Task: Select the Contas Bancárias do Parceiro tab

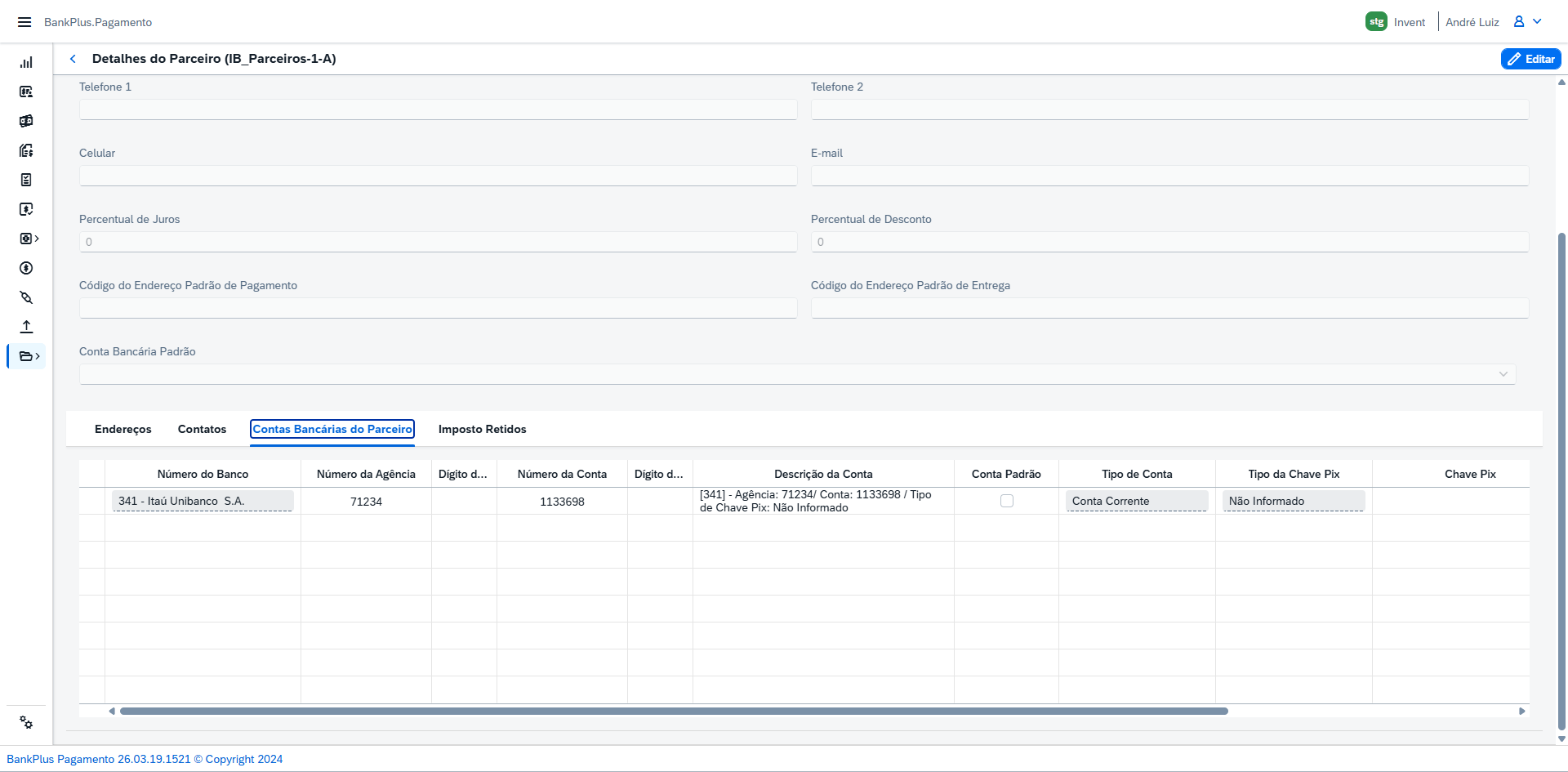Action: click(333, 429)
